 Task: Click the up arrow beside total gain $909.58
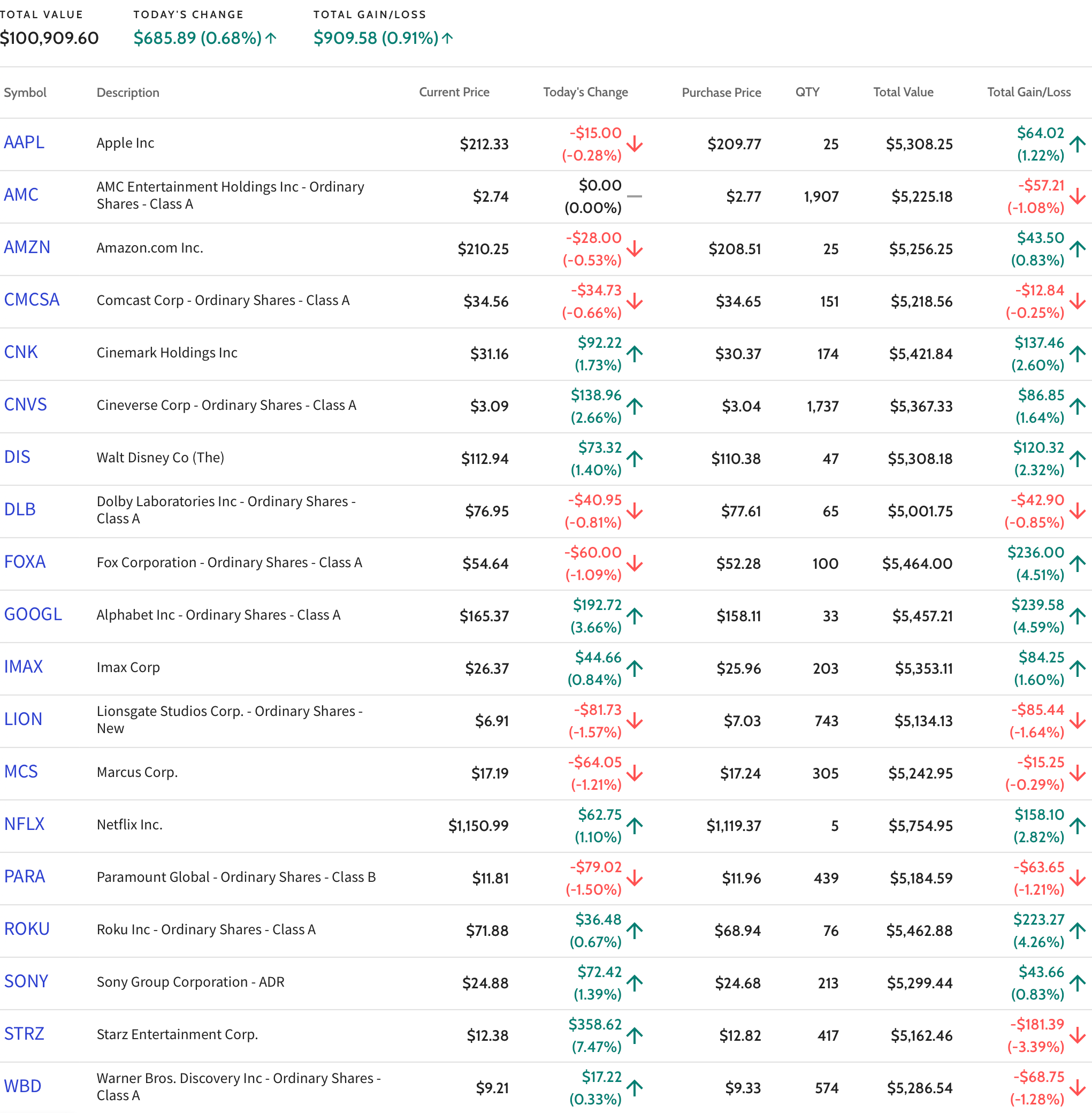pos(448,39)
